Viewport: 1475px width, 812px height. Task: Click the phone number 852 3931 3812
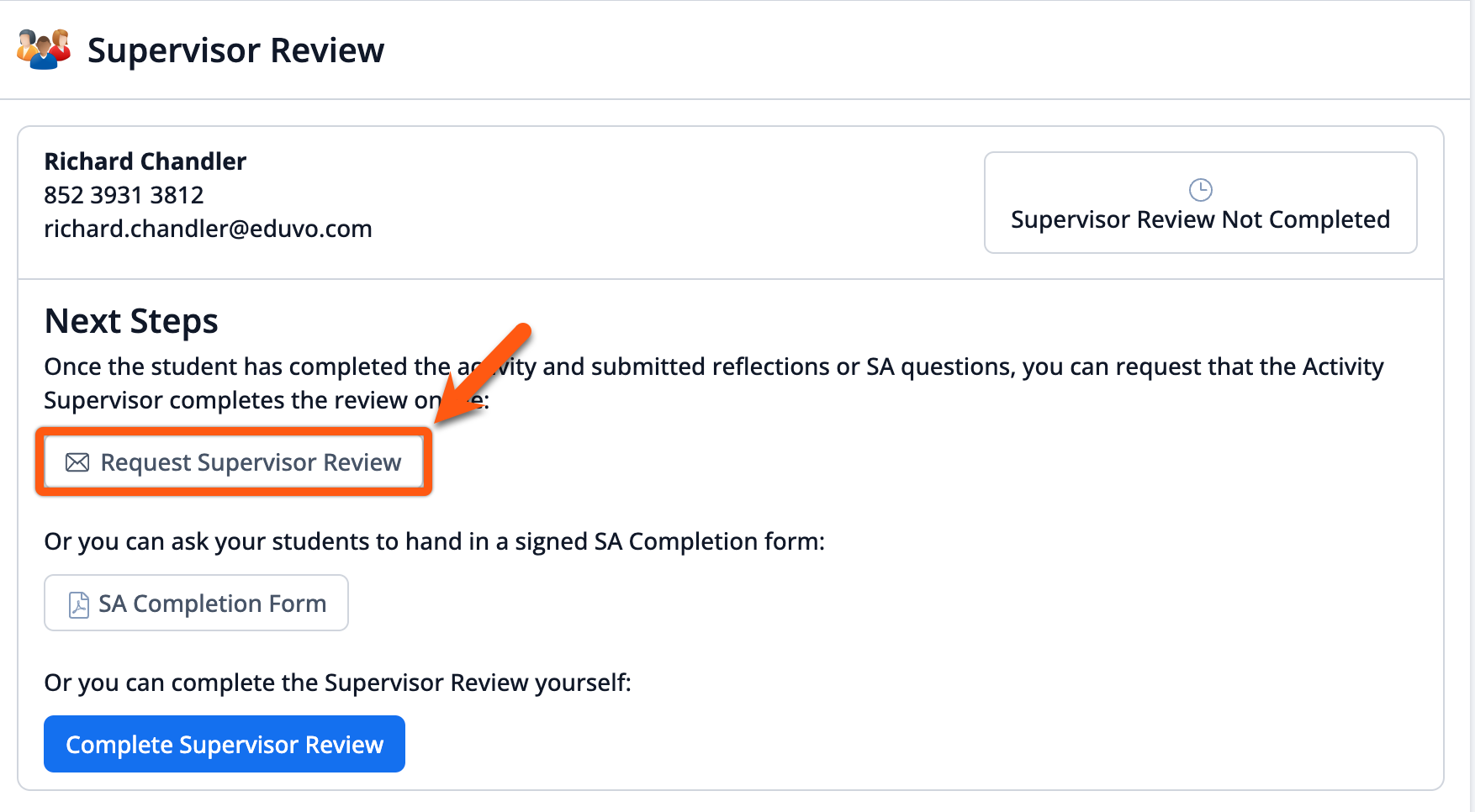(124, 195)
